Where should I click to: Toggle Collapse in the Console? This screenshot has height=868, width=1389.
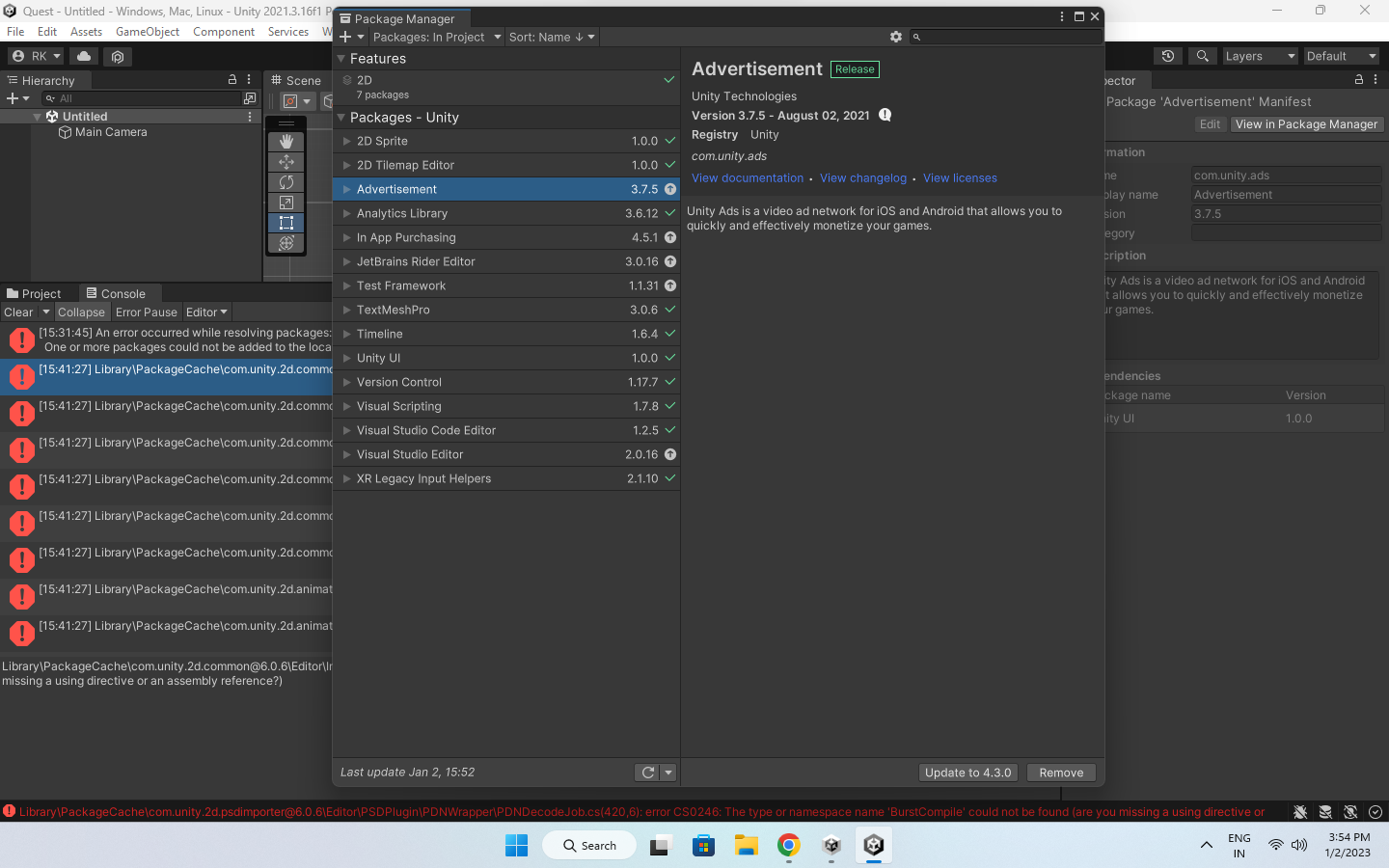point(82,312)
